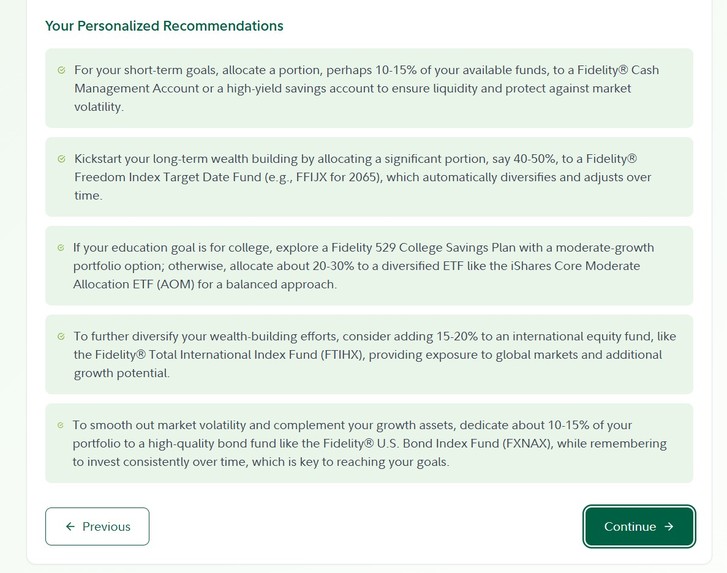Screen dimensions: 727x573
Task: Click check icon beside Cash Management recommendation
Action: [61, 70]
